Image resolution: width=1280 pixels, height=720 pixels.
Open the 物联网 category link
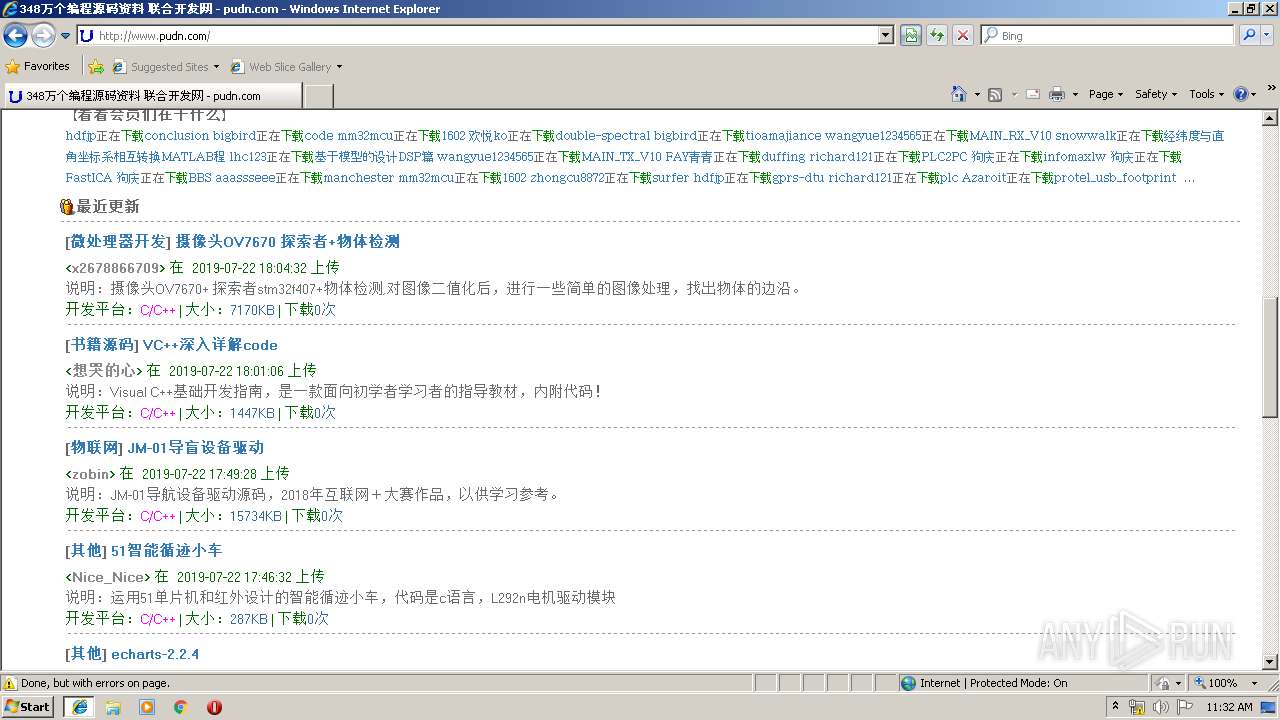tap(94, 448)
